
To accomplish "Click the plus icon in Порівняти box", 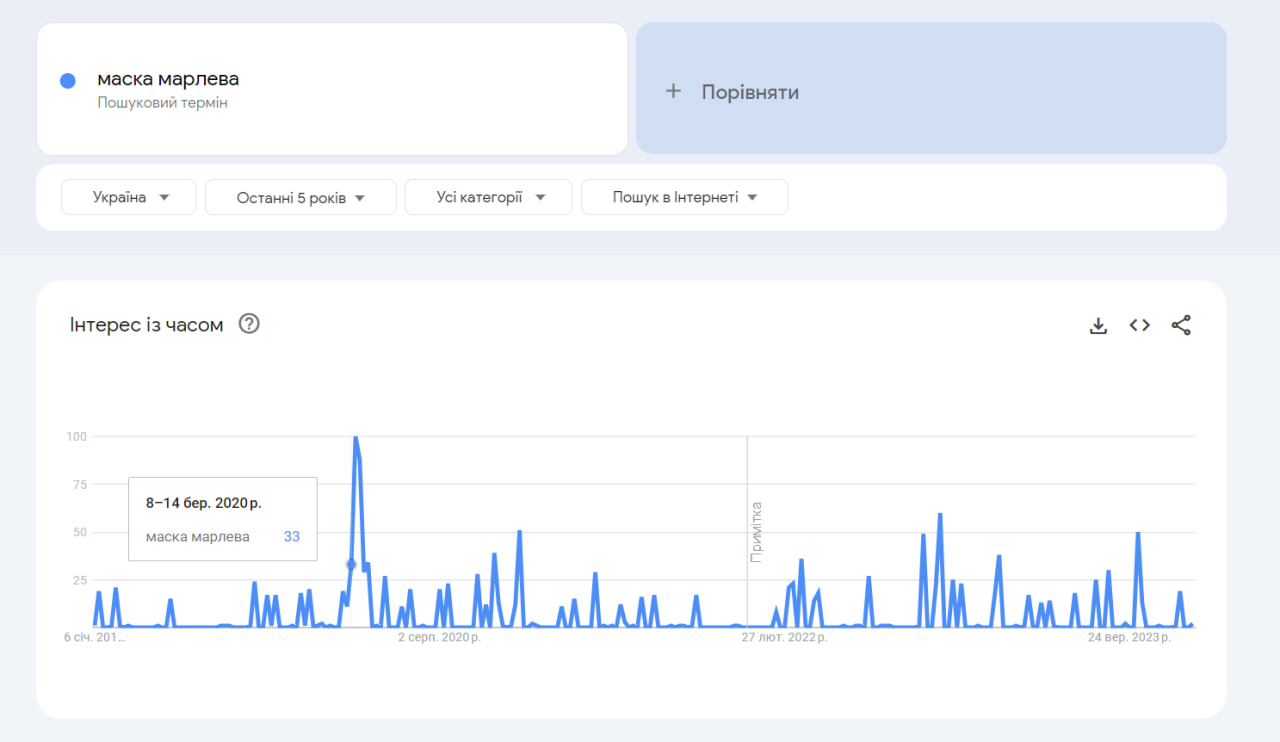I will click(672, 90).
